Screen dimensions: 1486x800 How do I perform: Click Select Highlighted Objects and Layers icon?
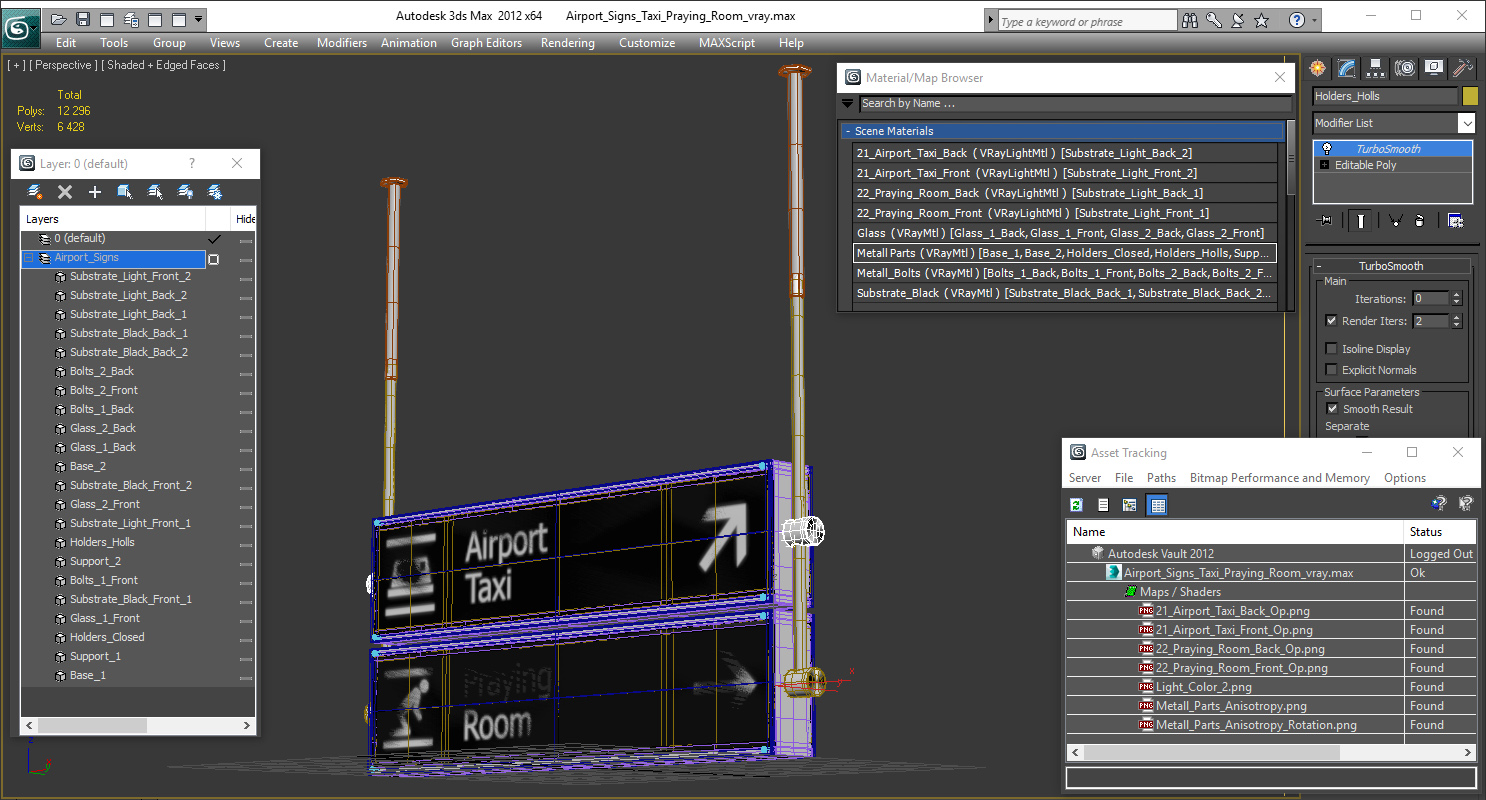pyautogui.click(x=125, y=192)
